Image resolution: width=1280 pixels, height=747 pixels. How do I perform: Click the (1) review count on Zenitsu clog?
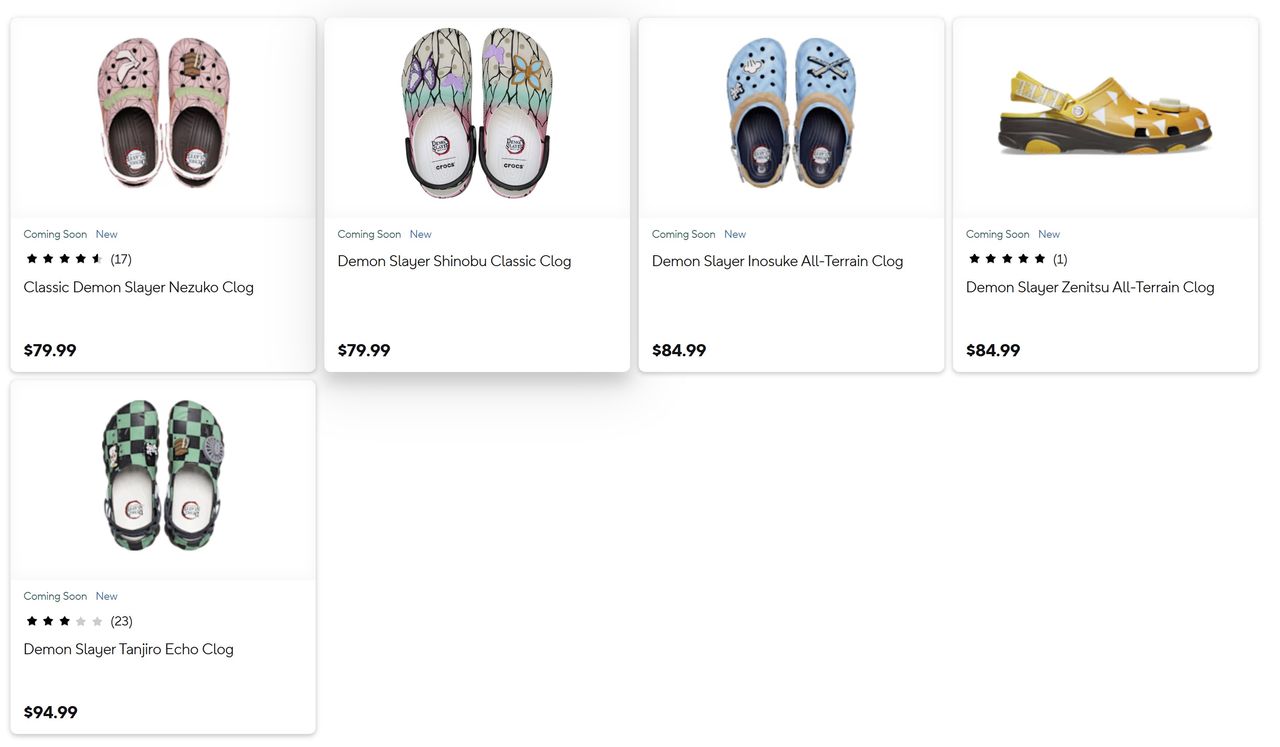(x=1060, y=259)
